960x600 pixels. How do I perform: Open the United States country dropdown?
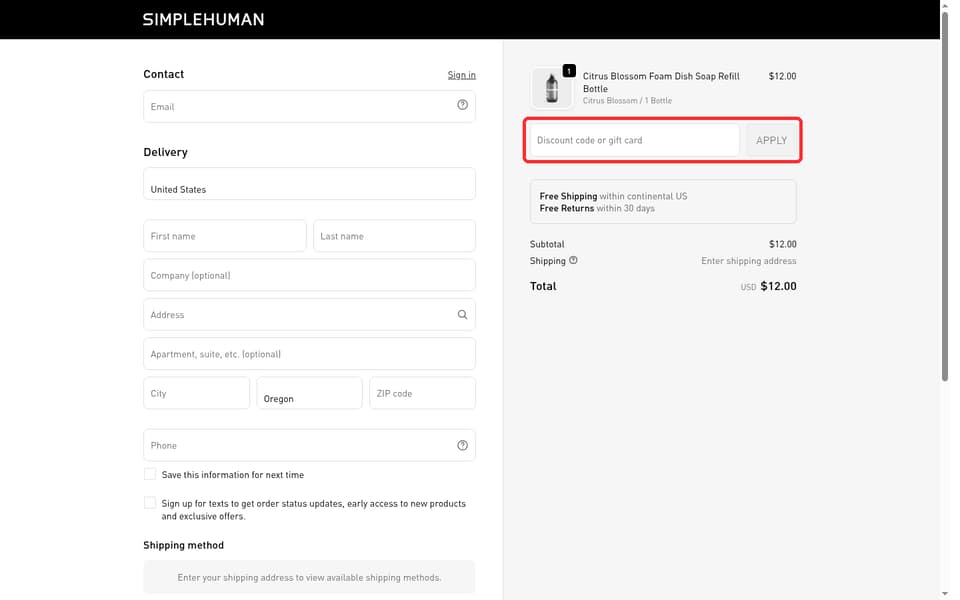309,184
